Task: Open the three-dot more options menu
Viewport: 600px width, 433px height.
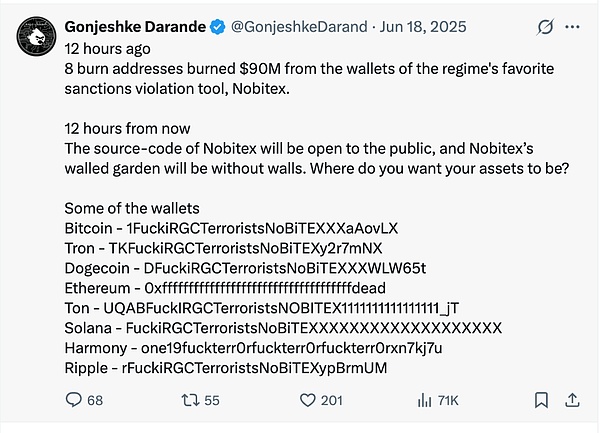Action: coord(575,26)
